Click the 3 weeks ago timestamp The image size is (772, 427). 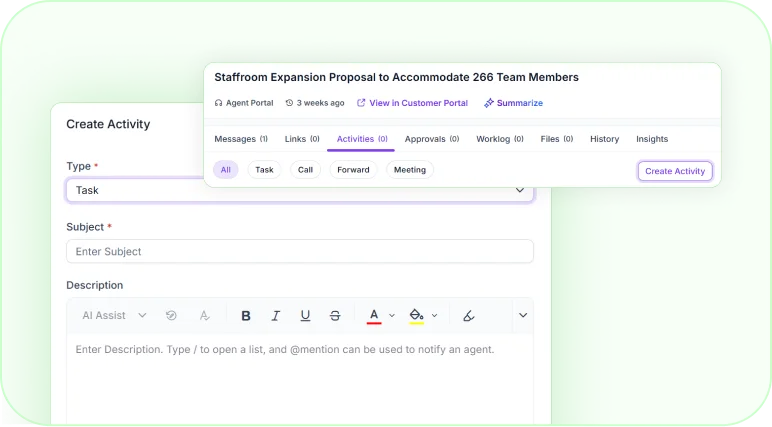pyautogui.click(x=321, y=103)
